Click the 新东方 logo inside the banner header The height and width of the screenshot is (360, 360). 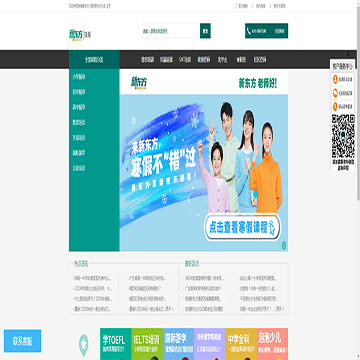pos(139,83)
